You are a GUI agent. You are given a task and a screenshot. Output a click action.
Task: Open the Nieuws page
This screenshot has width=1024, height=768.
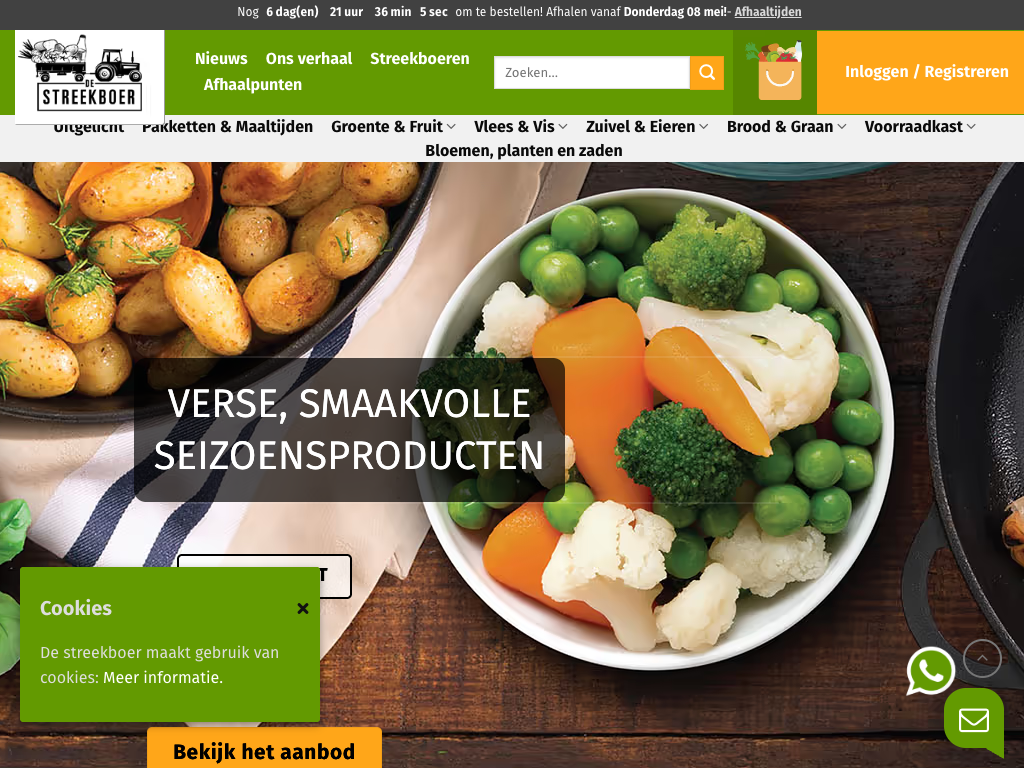(x=221, y=59)
